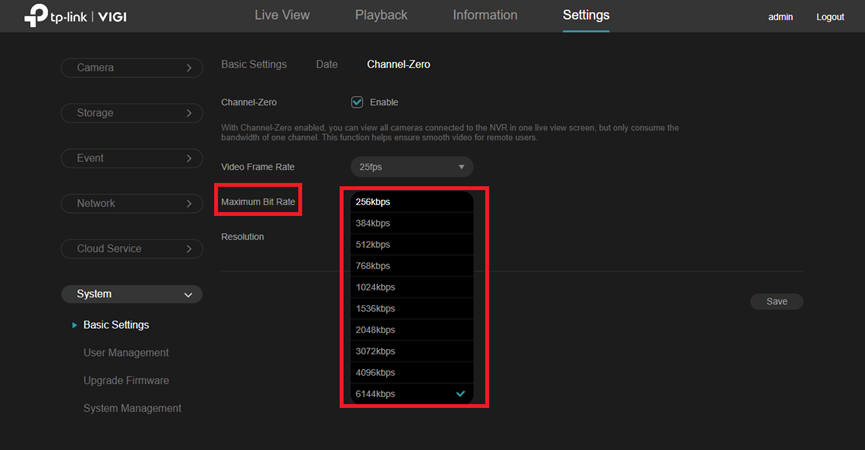Choose 3072kbps bit rate option

click(412, 351)
